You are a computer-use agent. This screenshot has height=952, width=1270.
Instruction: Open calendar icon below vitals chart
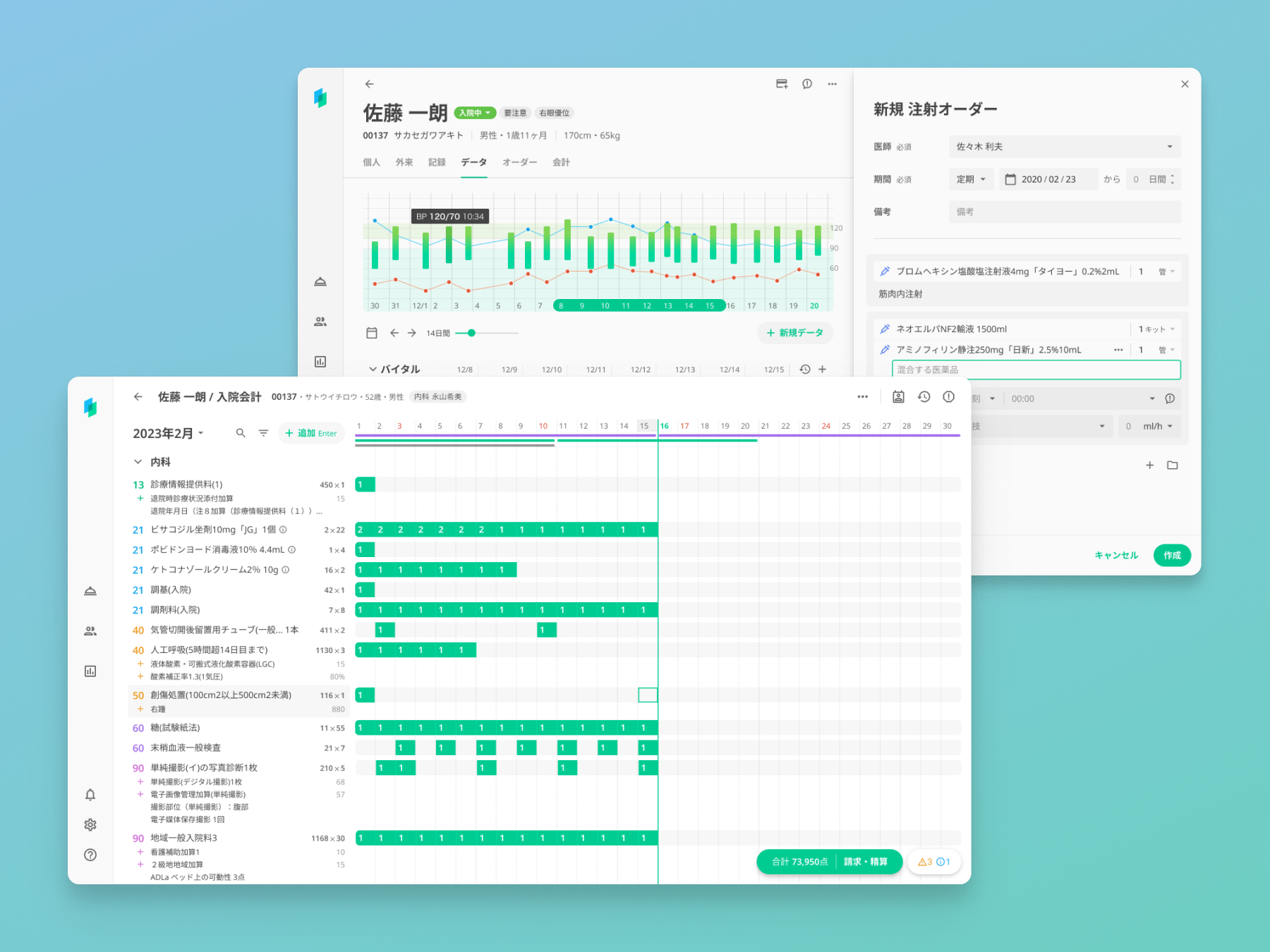point(372,333)
